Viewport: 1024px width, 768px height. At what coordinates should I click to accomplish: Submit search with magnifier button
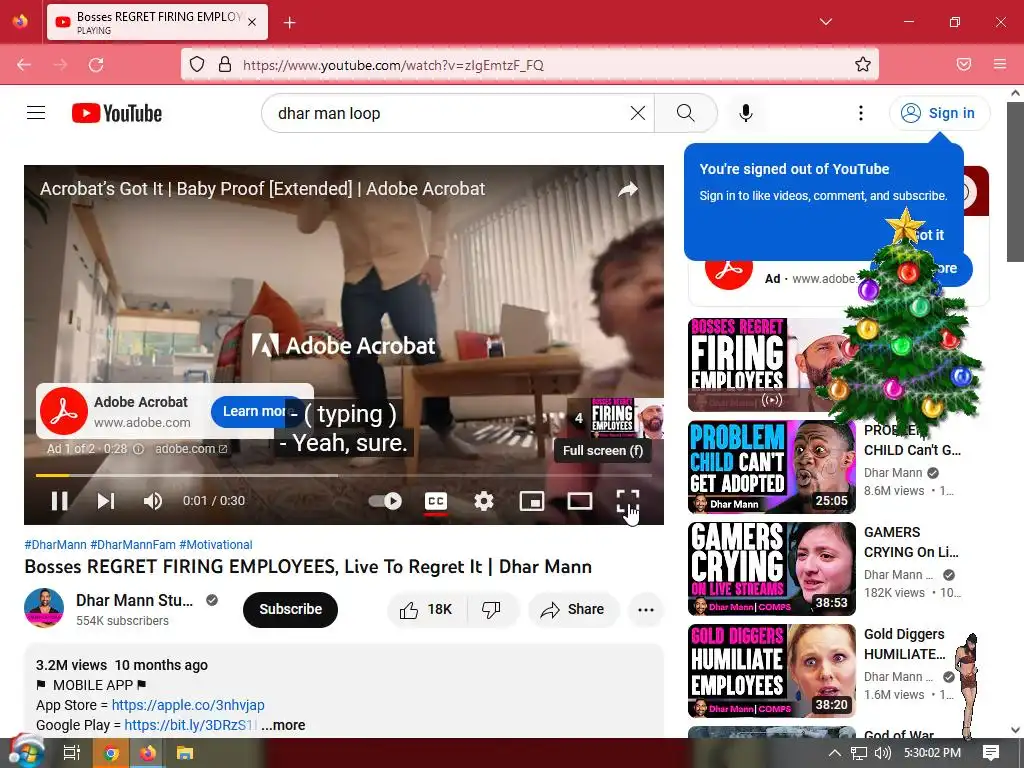(686, 113)
